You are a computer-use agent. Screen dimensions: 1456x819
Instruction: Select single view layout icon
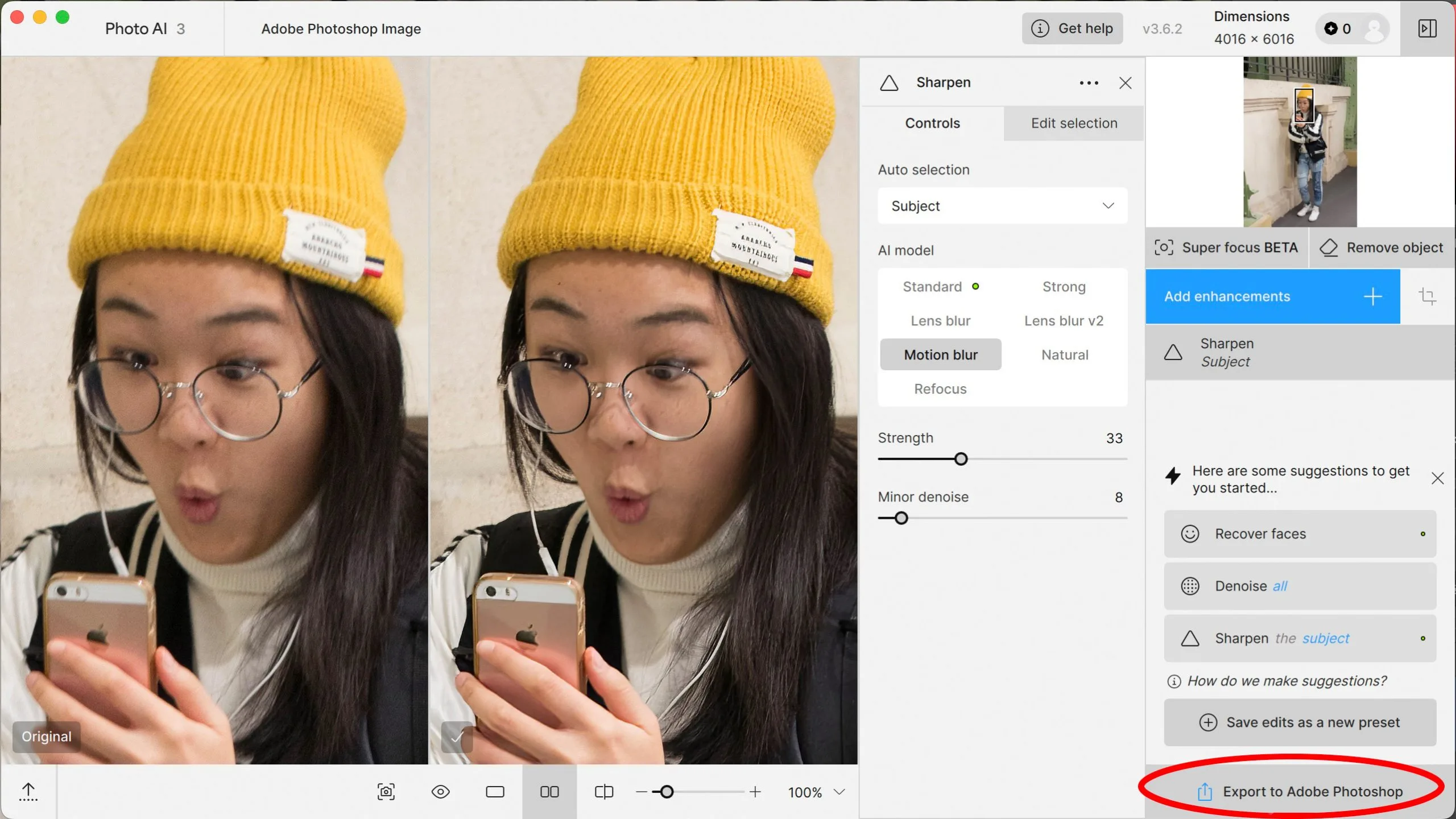(495, 792)
